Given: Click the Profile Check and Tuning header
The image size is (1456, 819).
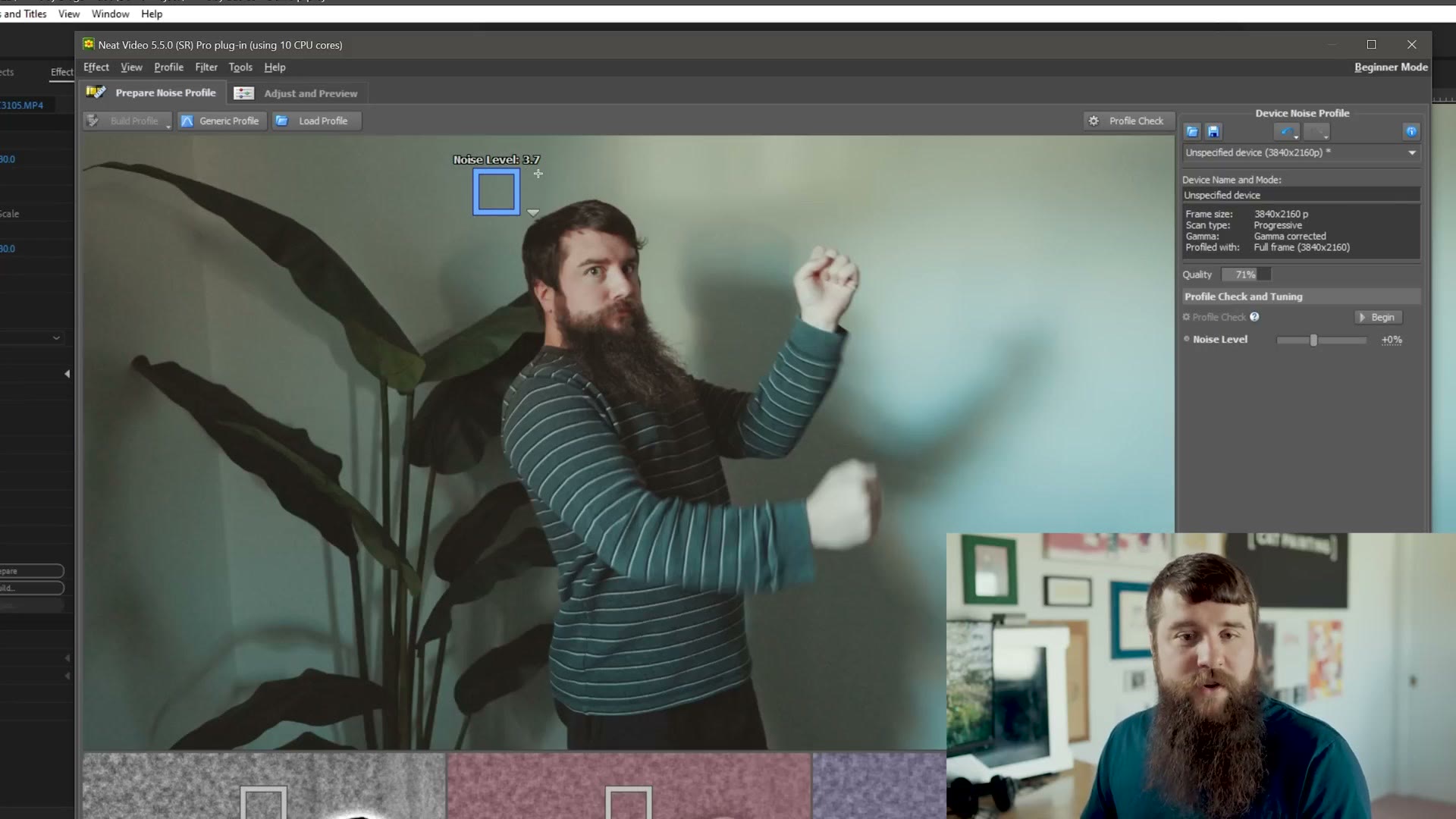Looking at the screenshot, I should coord(1301,297).
